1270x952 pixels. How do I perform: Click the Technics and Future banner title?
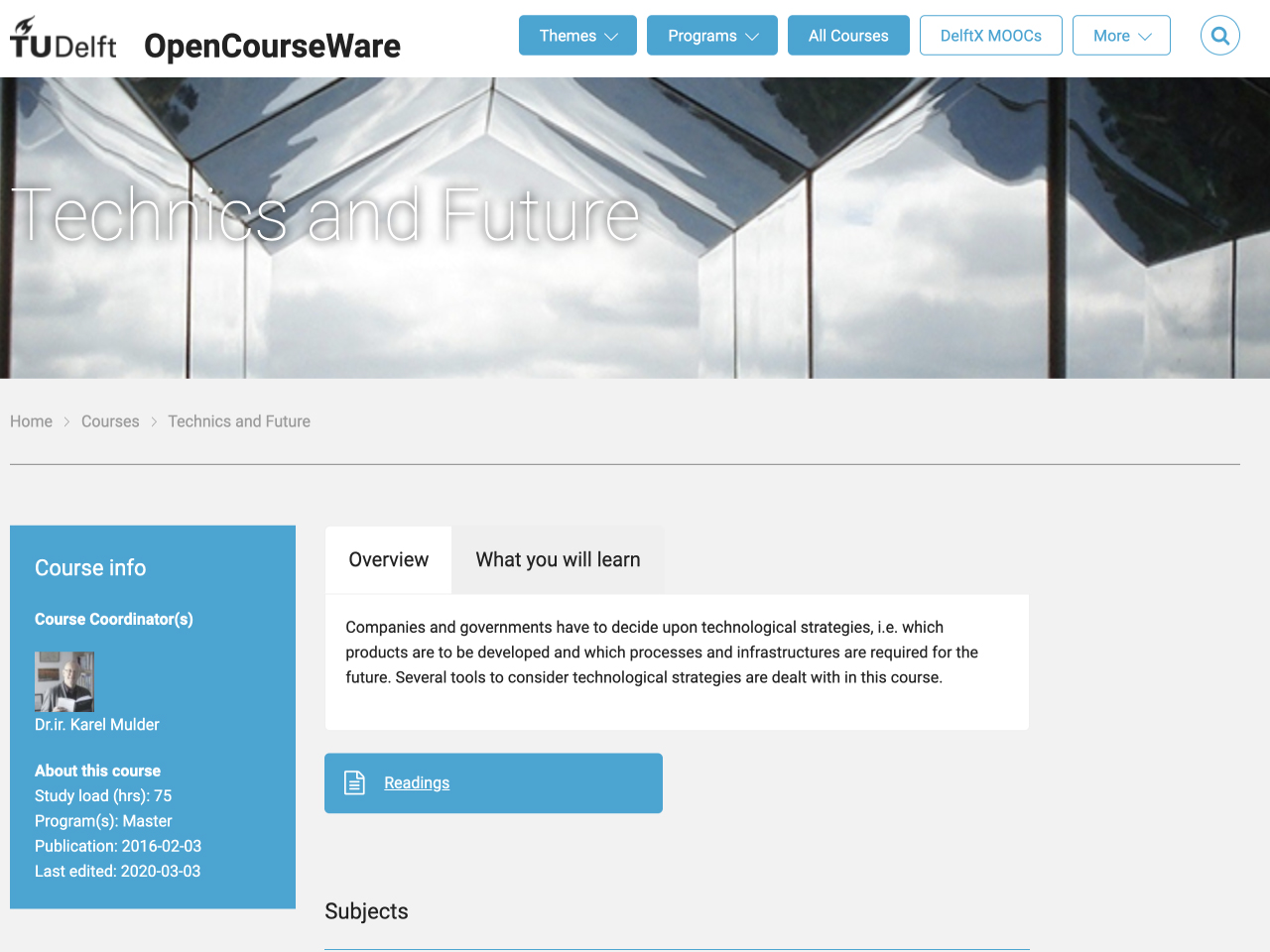pyautogui.click(x=325, y=214)
